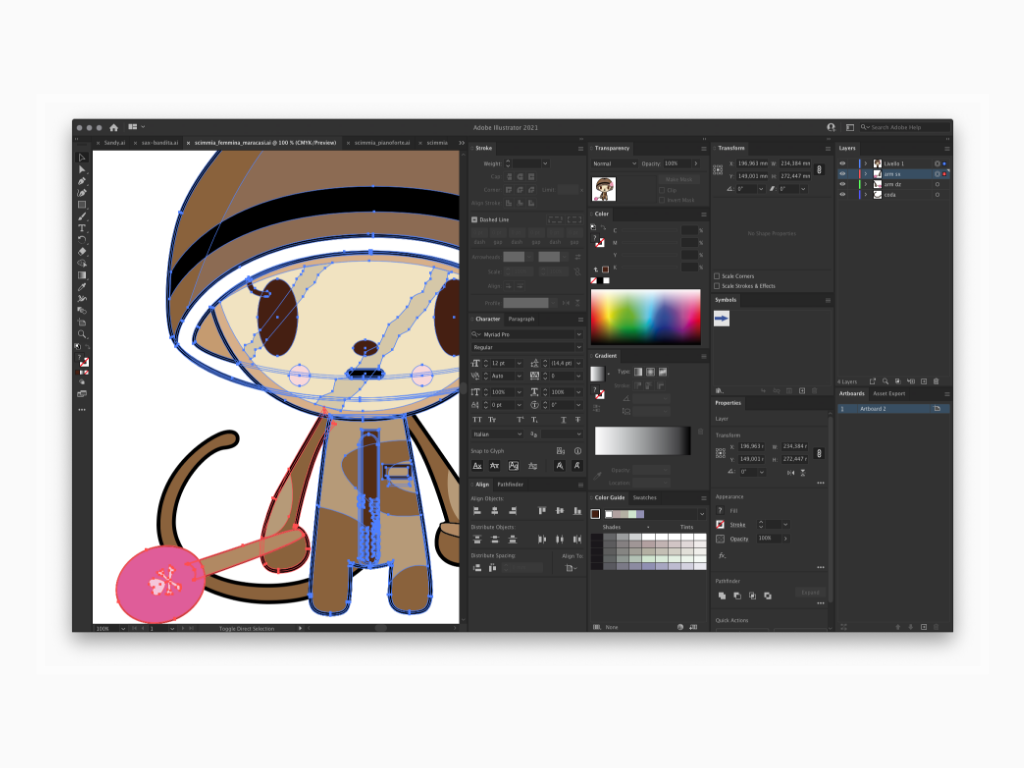
Task: Select the Rectangle tool
Action: 82,204
